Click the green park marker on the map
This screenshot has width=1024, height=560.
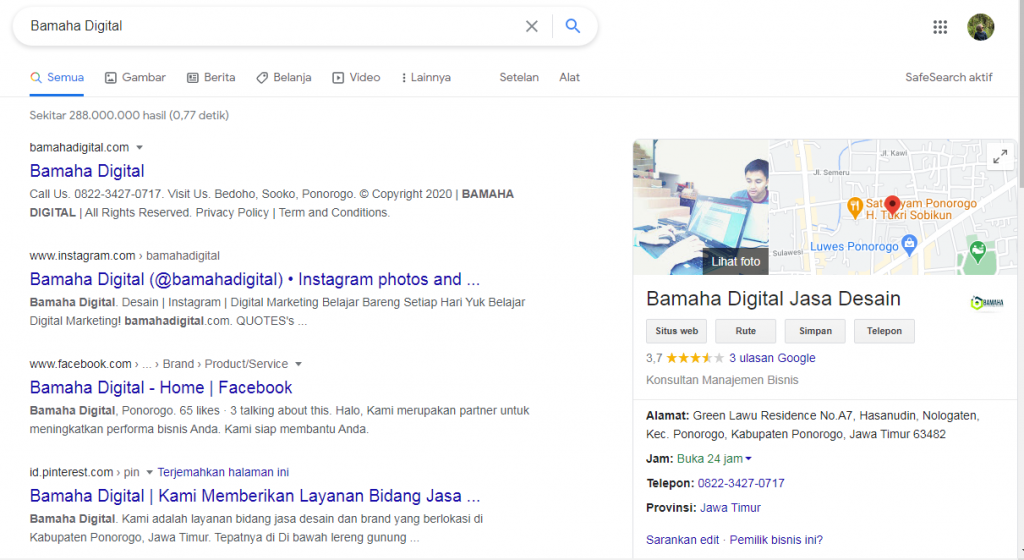978,251
